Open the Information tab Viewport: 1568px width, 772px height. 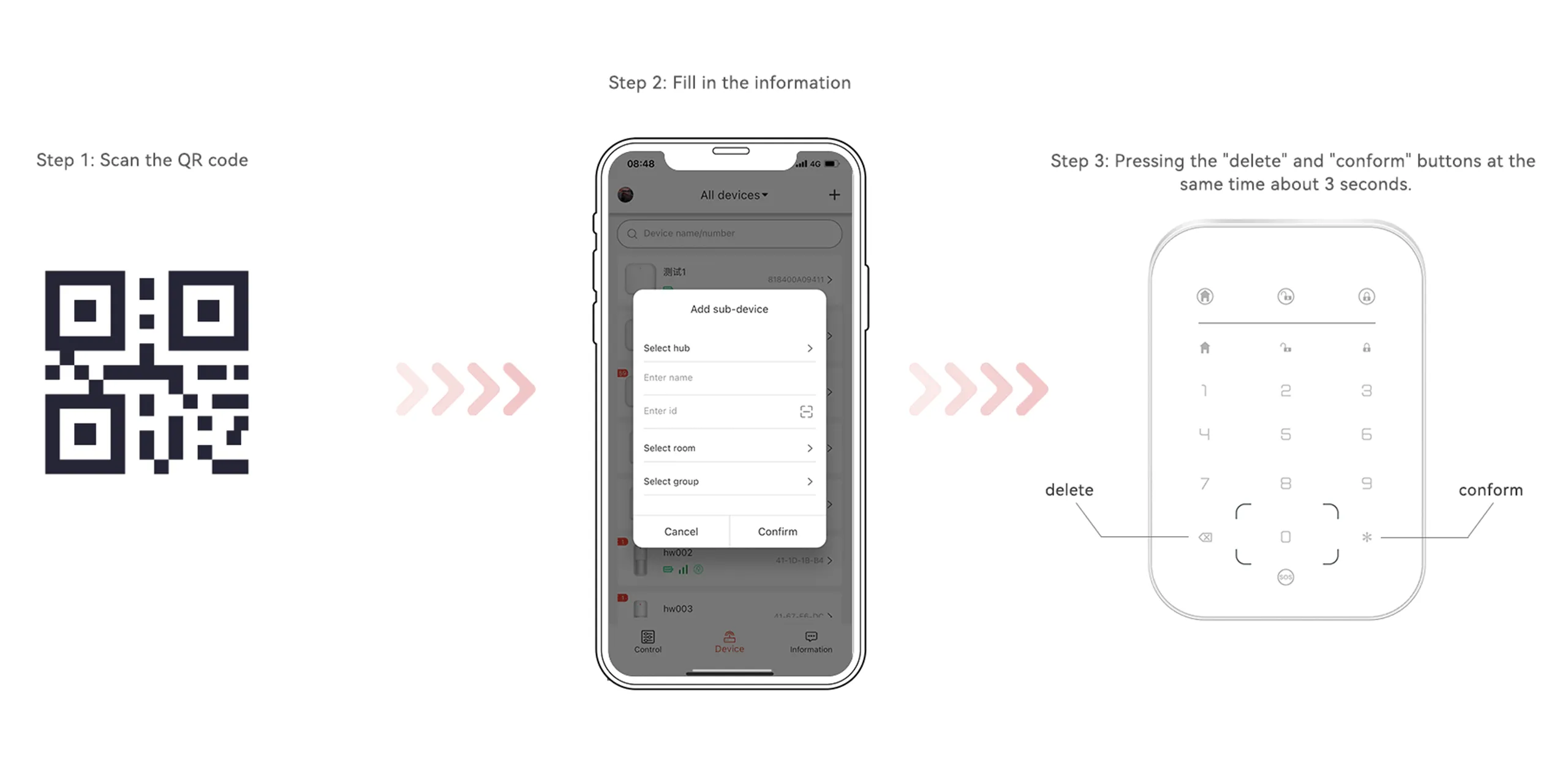810,648
